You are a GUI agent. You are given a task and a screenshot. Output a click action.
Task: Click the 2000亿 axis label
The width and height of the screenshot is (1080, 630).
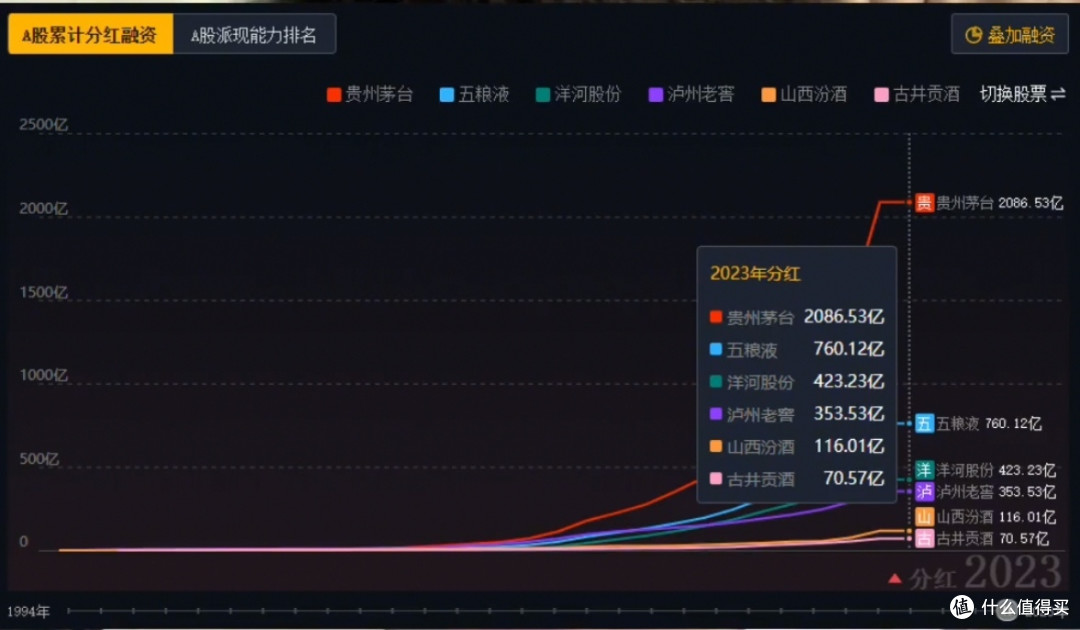point(43,209)
